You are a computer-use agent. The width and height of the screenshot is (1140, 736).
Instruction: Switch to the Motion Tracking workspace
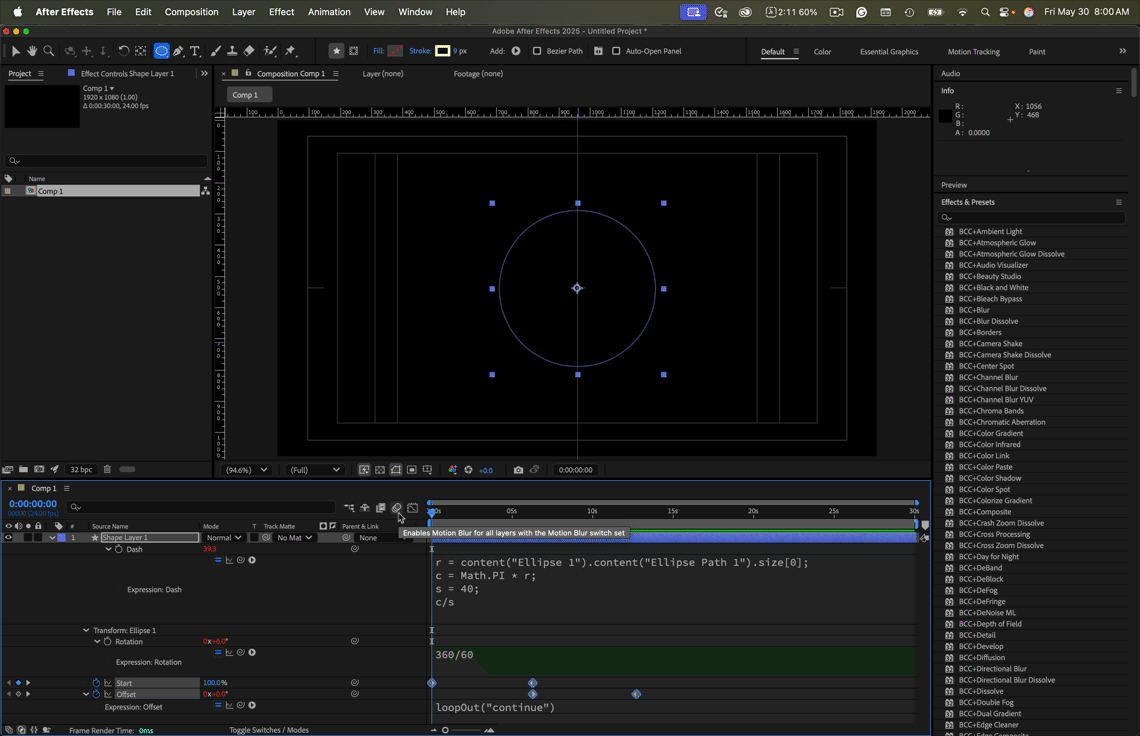(x=973, y=52)
